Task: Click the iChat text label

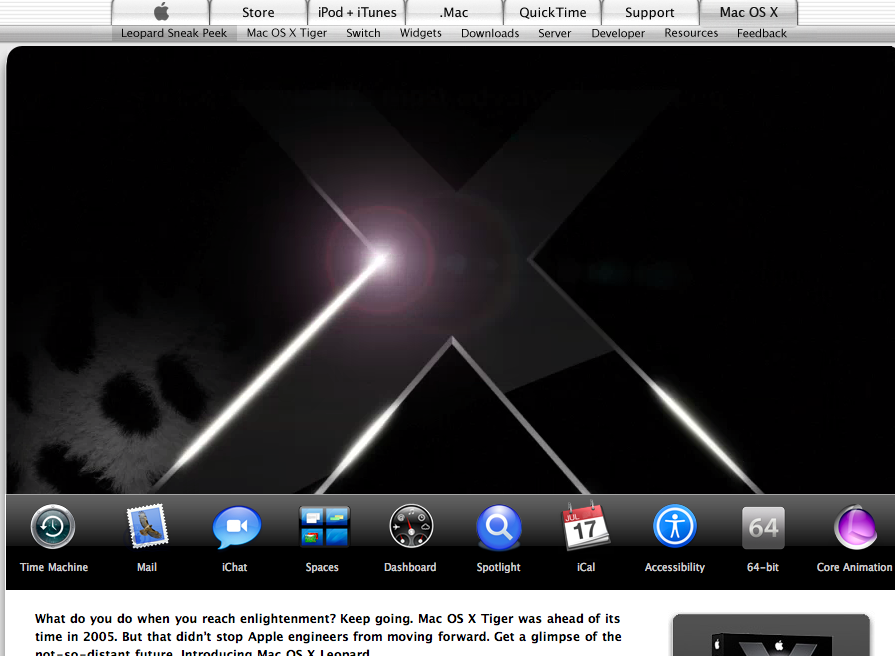Action: pyautogui.click(x=235, y=567)
